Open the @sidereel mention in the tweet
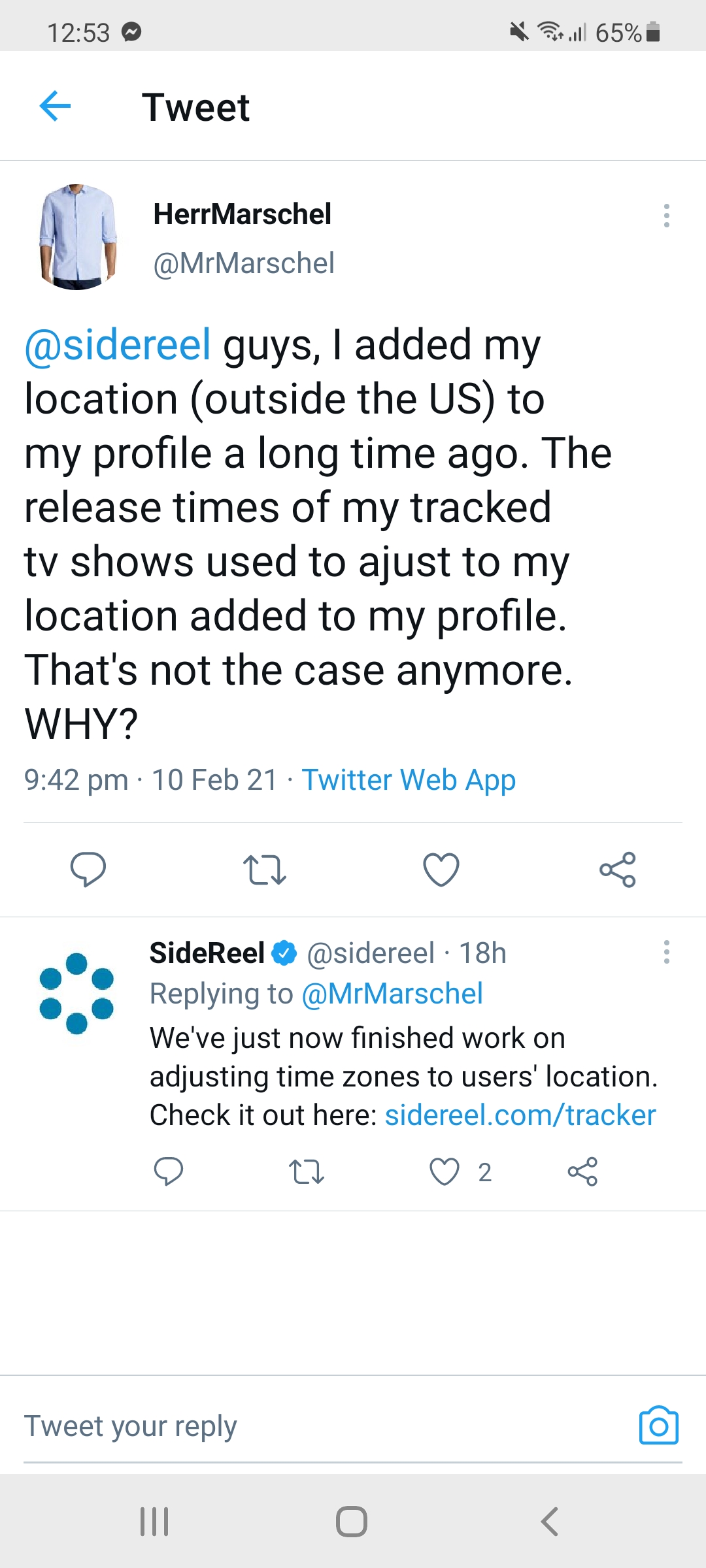This screenshot has width=706, height=1568. [x=118, y=345]
